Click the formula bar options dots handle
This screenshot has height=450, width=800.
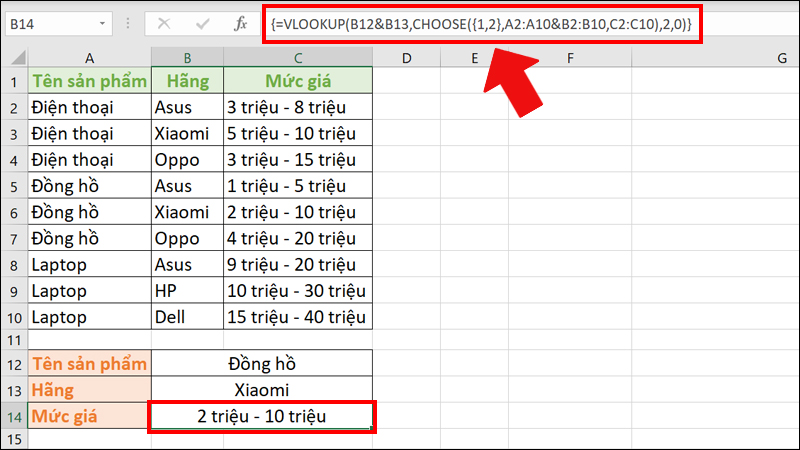click(128, 23)
